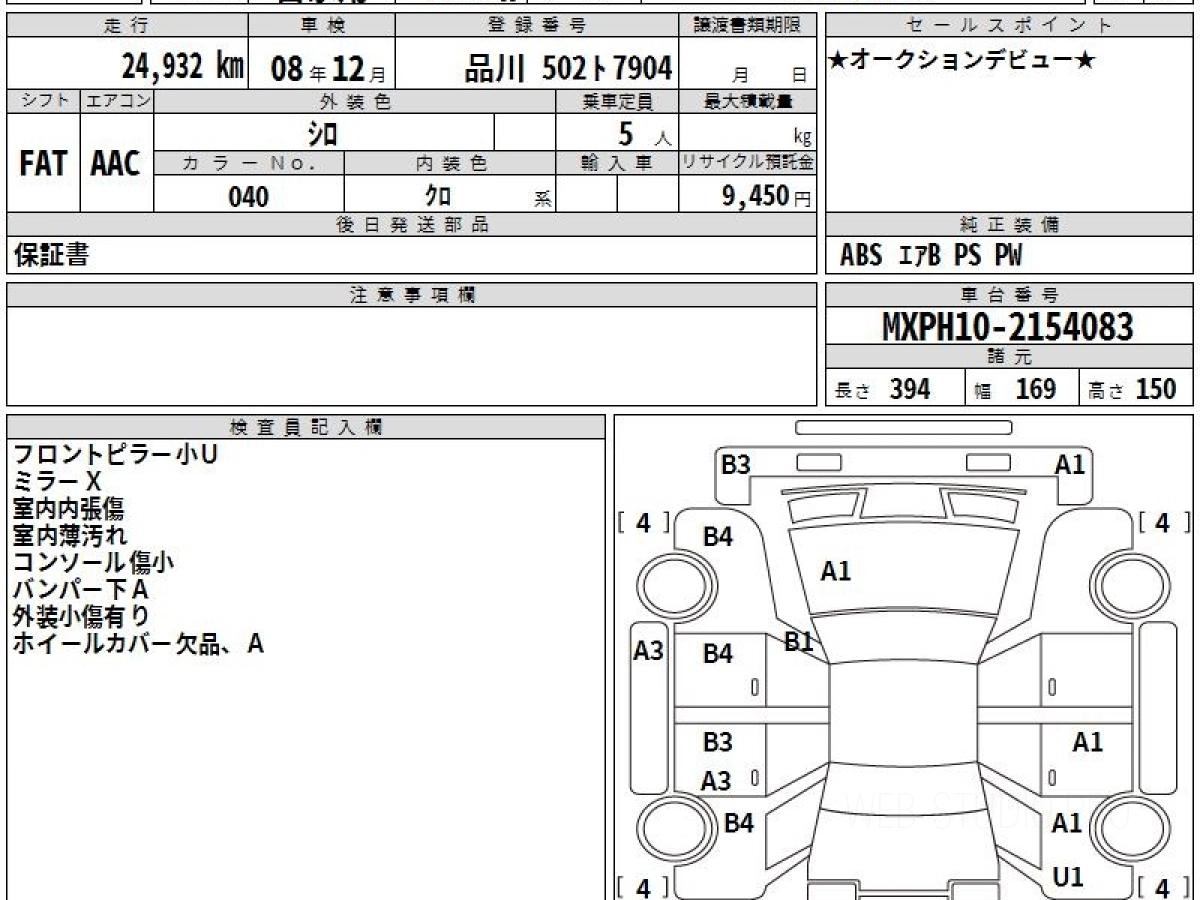Image resolution: width=1200 pixels, height=900 pixels.
Task: Click the 検査員記入欄 header
Action: coord(306,427)
